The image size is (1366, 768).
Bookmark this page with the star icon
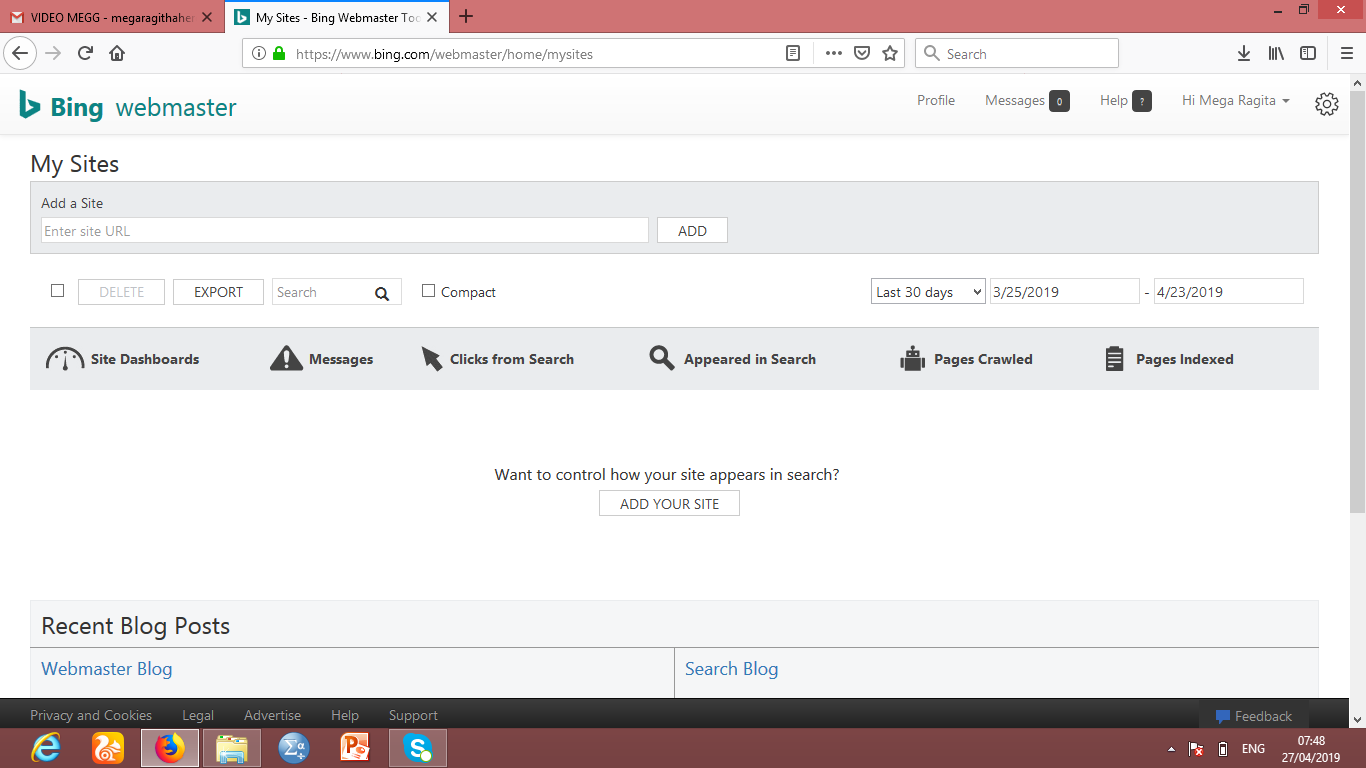pyautogui.click(x=890, y=54)
